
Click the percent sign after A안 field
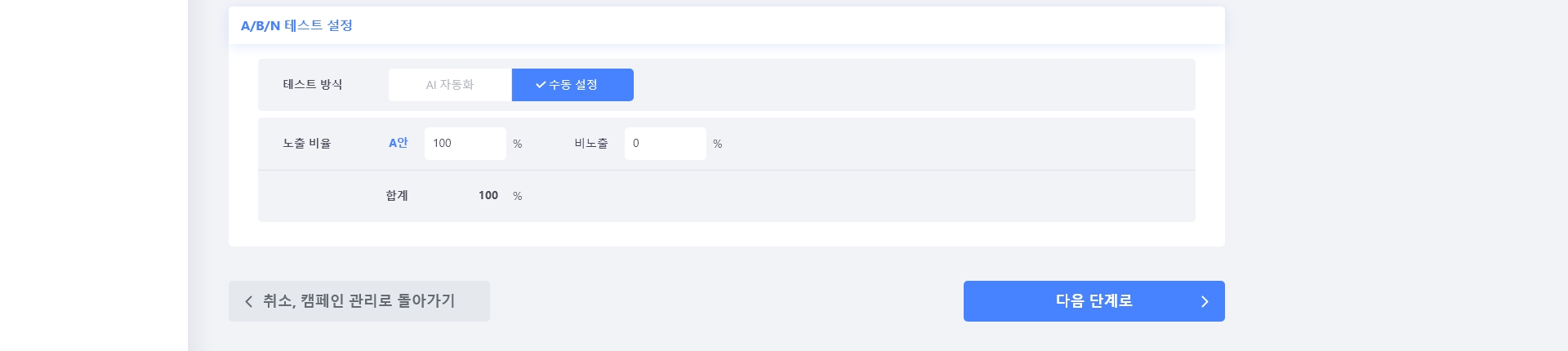click(x=518, y=144)
